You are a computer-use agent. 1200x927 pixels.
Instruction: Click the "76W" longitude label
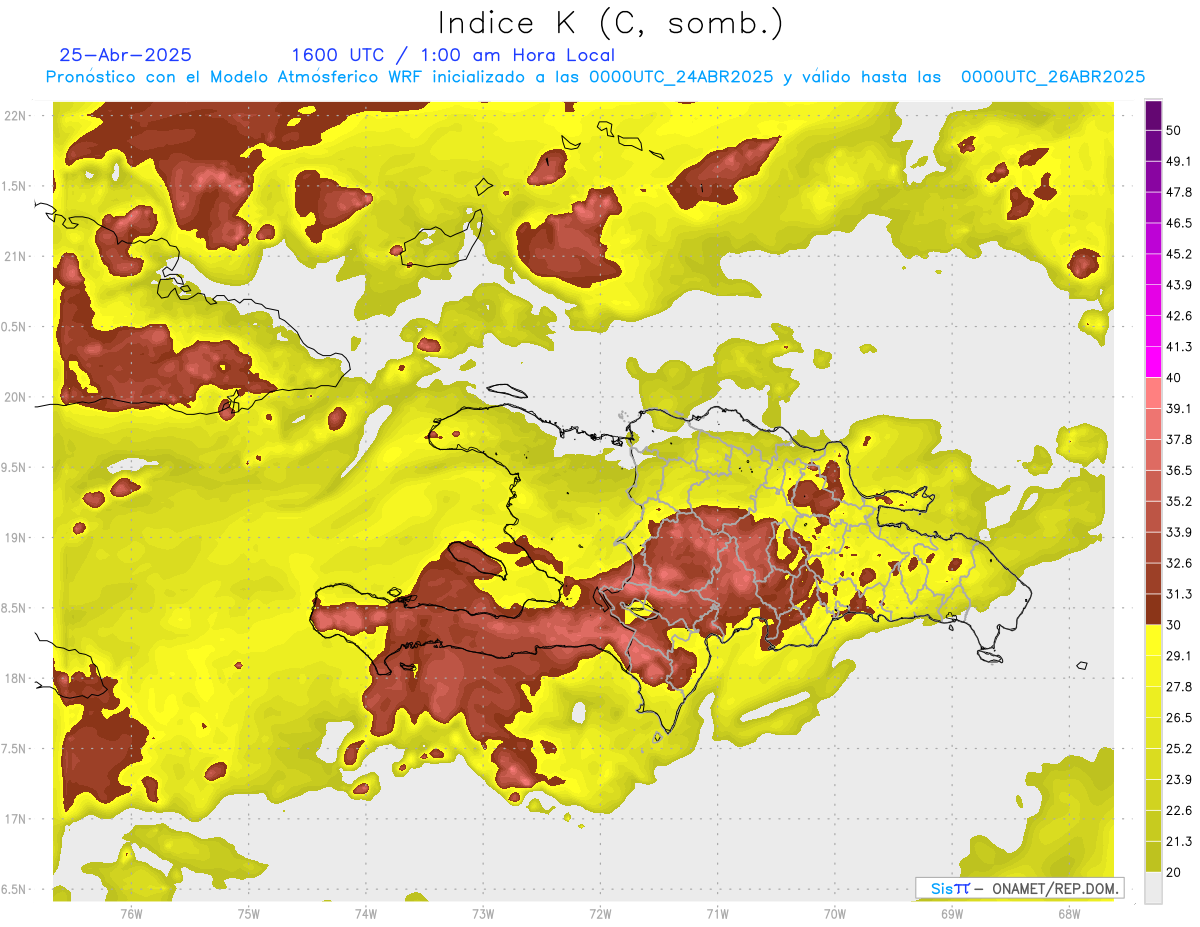(x=131, y=913)
